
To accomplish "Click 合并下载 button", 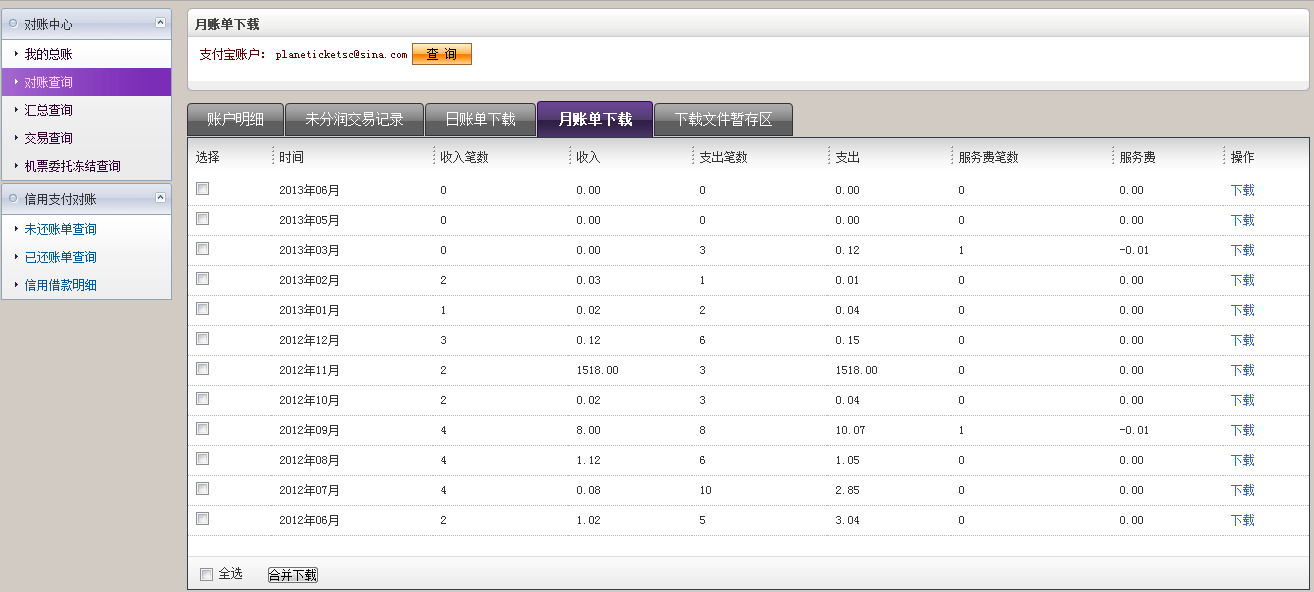I will point(292,575).
